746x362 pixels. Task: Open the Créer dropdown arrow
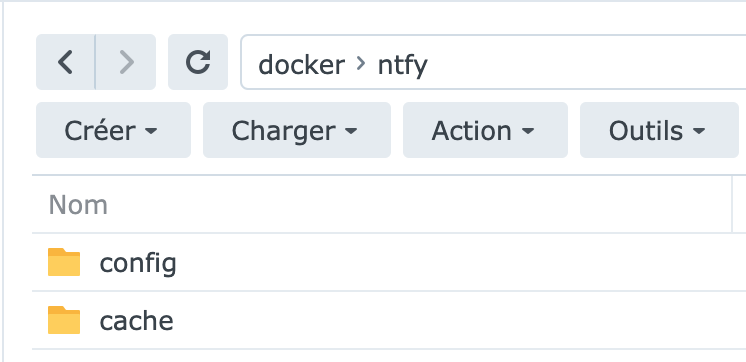point(151,130)
